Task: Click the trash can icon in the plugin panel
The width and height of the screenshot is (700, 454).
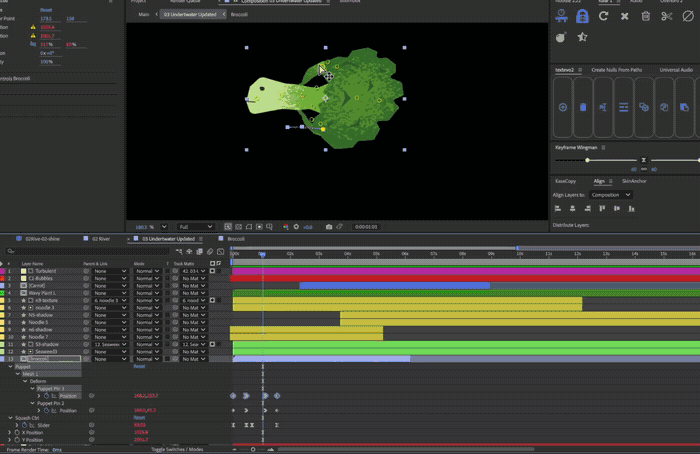Action: tap(646, 17)
